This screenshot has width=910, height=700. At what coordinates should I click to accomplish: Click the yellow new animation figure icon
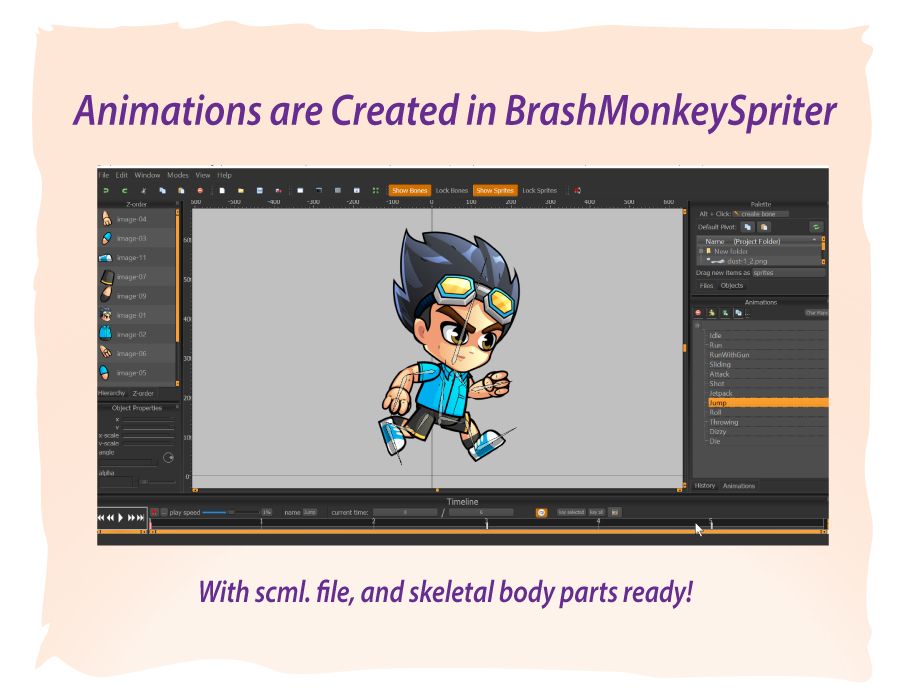712,313
